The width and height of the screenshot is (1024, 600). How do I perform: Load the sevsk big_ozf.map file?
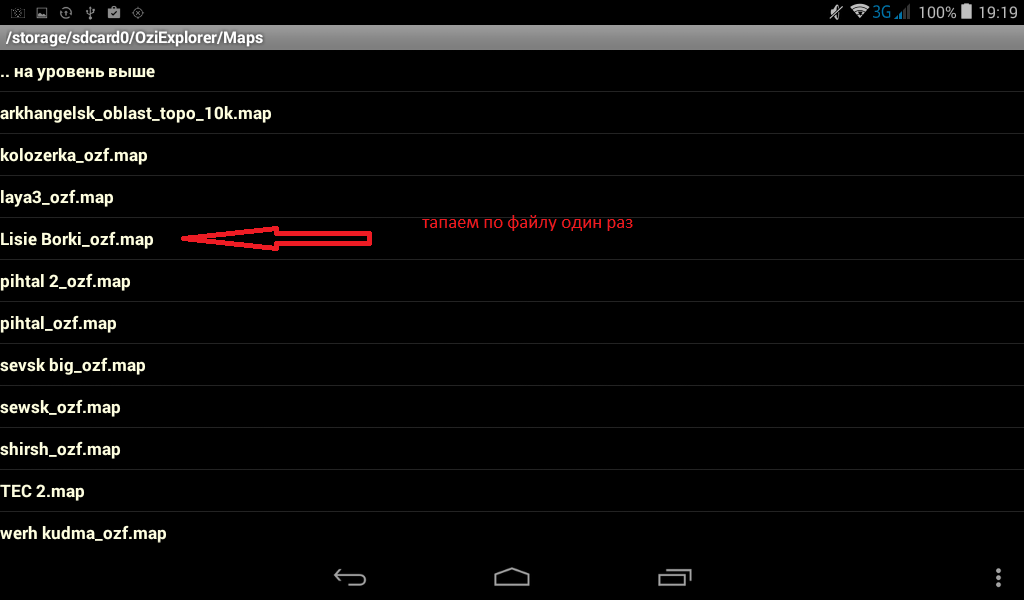[512, 365]
